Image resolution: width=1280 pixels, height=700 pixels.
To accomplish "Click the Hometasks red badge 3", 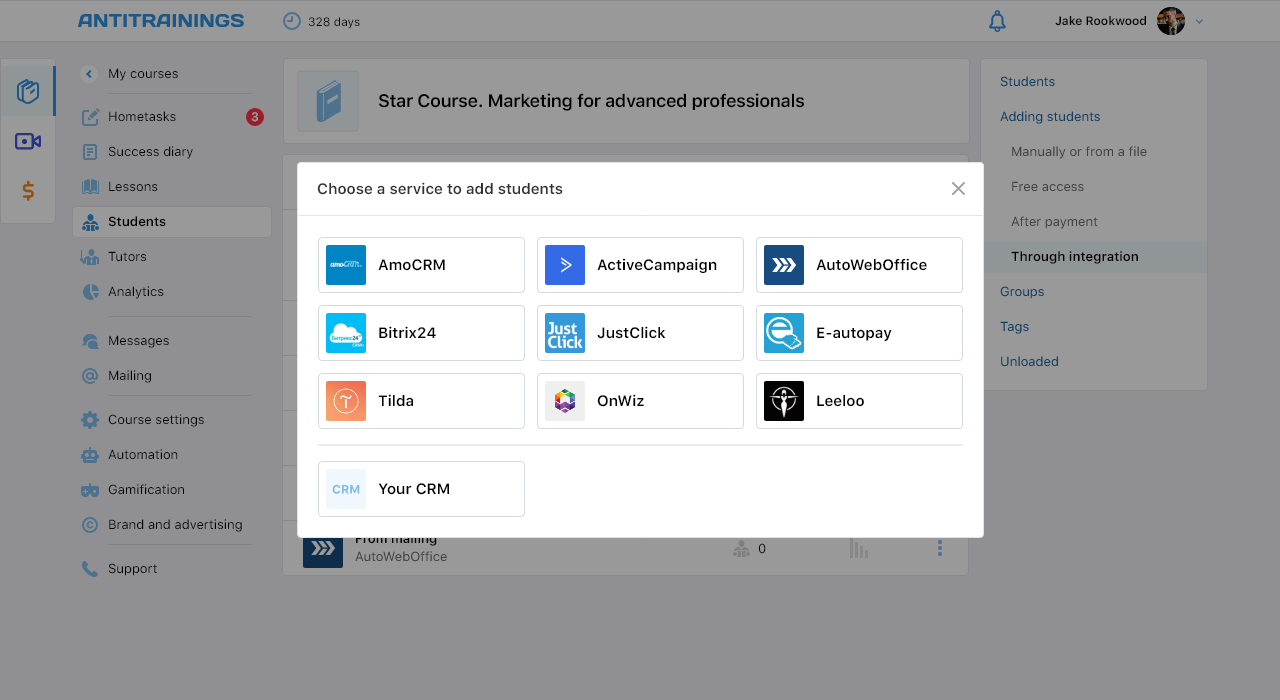I will 255,117.
